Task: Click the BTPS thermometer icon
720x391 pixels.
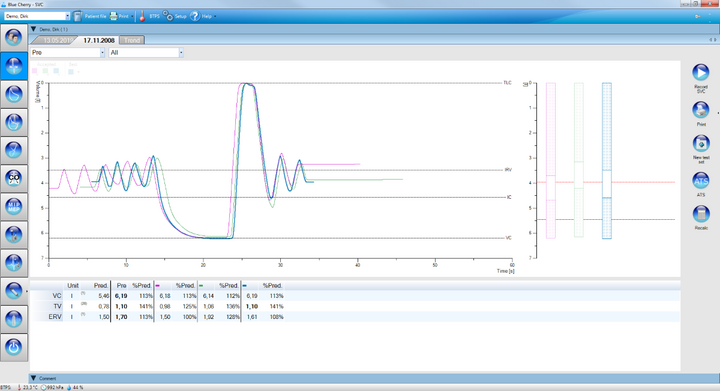Action: point(142,16)
